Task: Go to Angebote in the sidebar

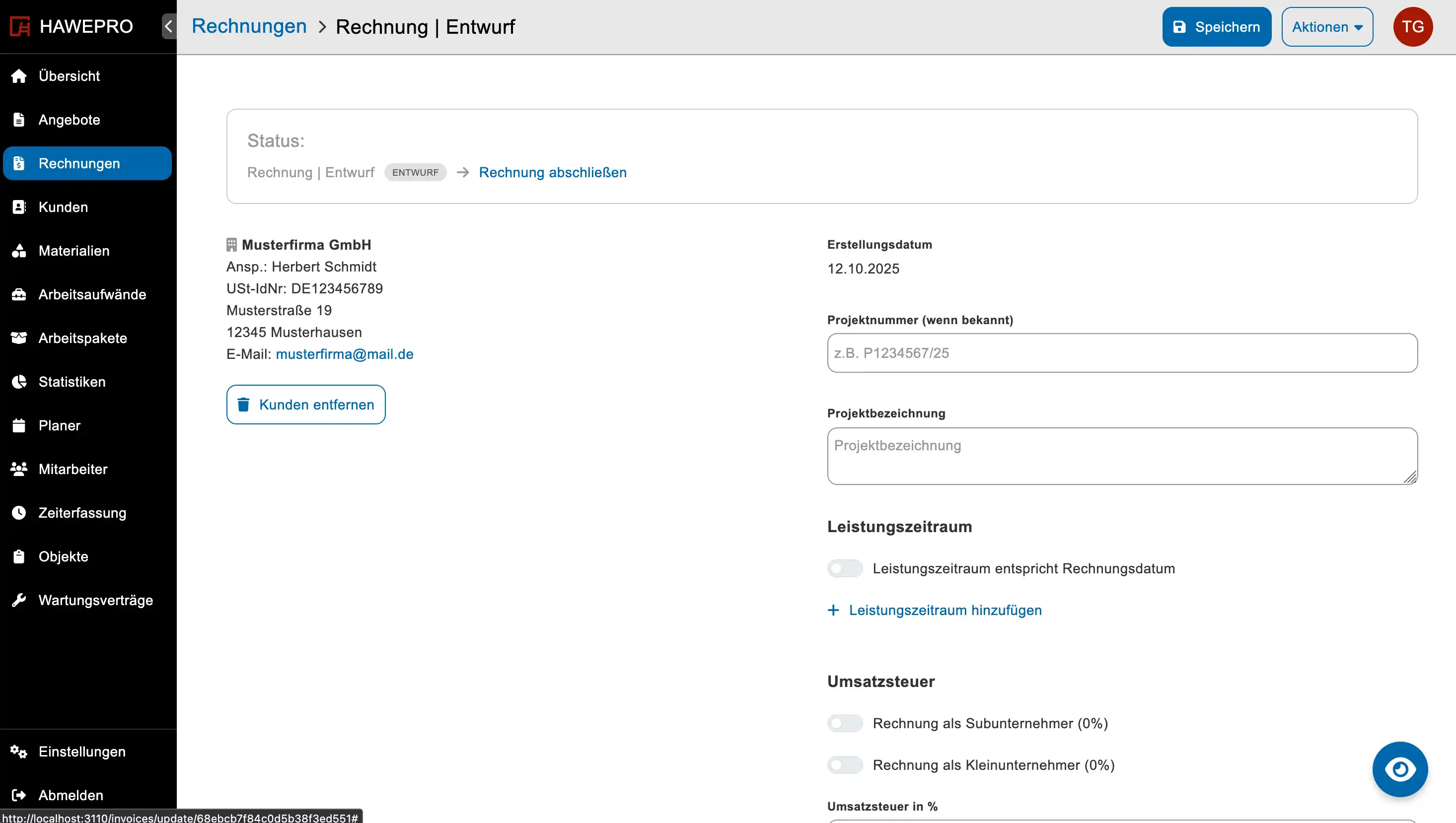Action: tap(69, 120)
